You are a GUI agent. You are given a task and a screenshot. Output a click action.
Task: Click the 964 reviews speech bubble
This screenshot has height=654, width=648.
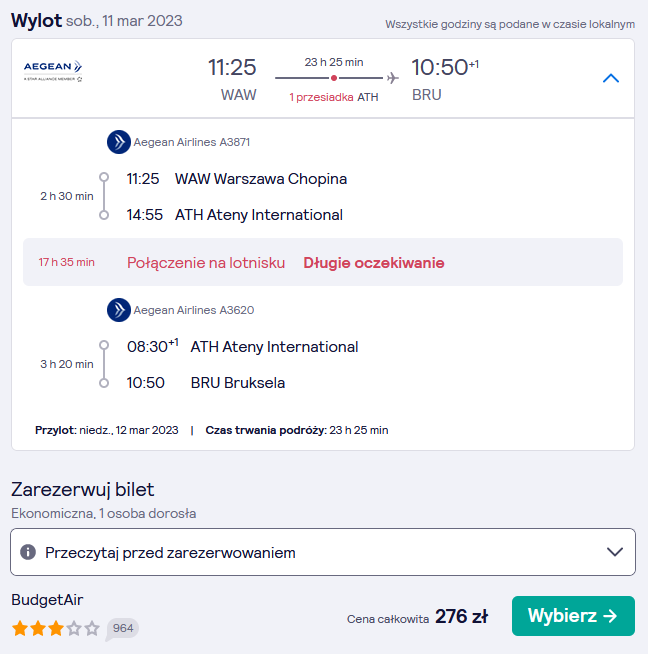click(x=122, y=629)
